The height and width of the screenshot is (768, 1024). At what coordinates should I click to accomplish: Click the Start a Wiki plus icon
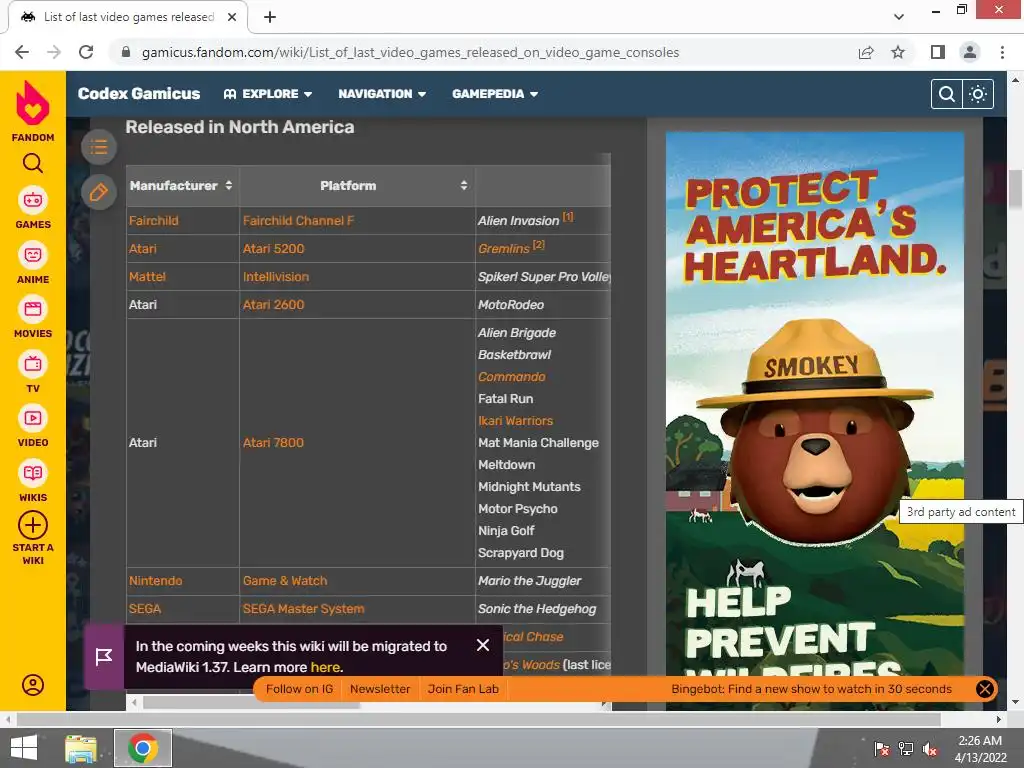pyautogui.click(x=33, y=524)
